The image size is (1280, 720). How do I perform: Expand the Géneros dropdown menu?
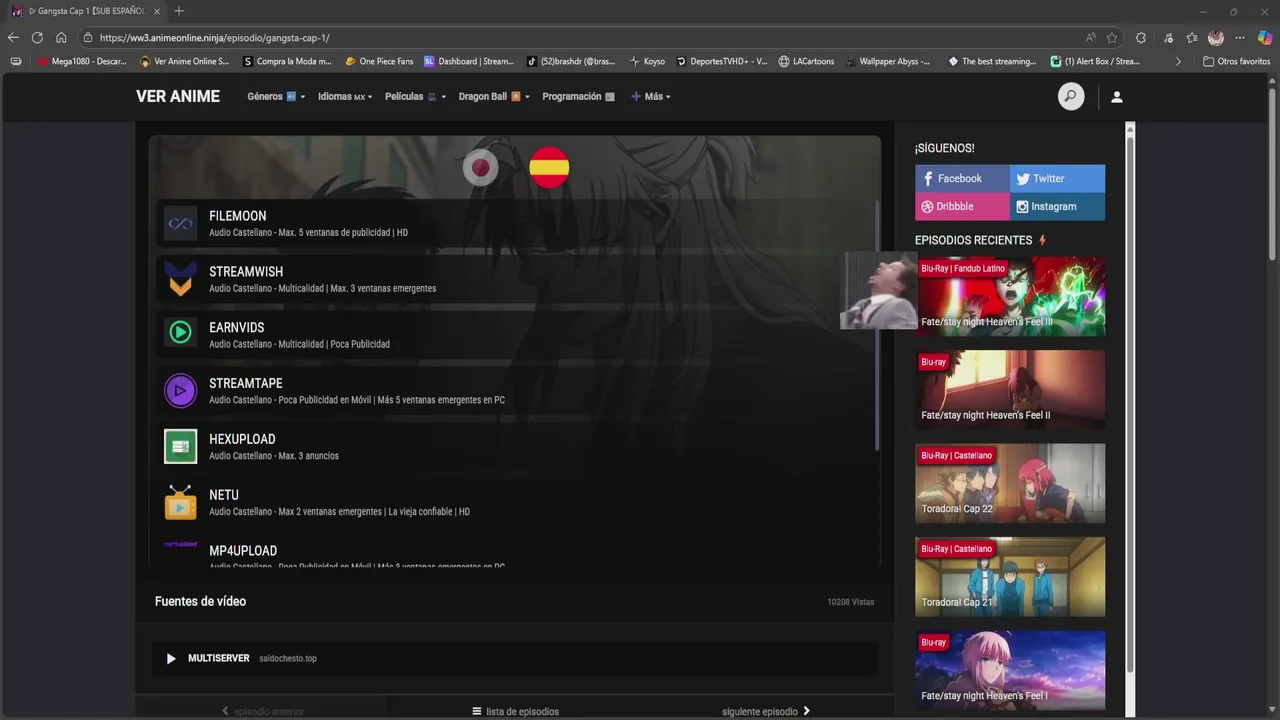(x=276, y=97)
